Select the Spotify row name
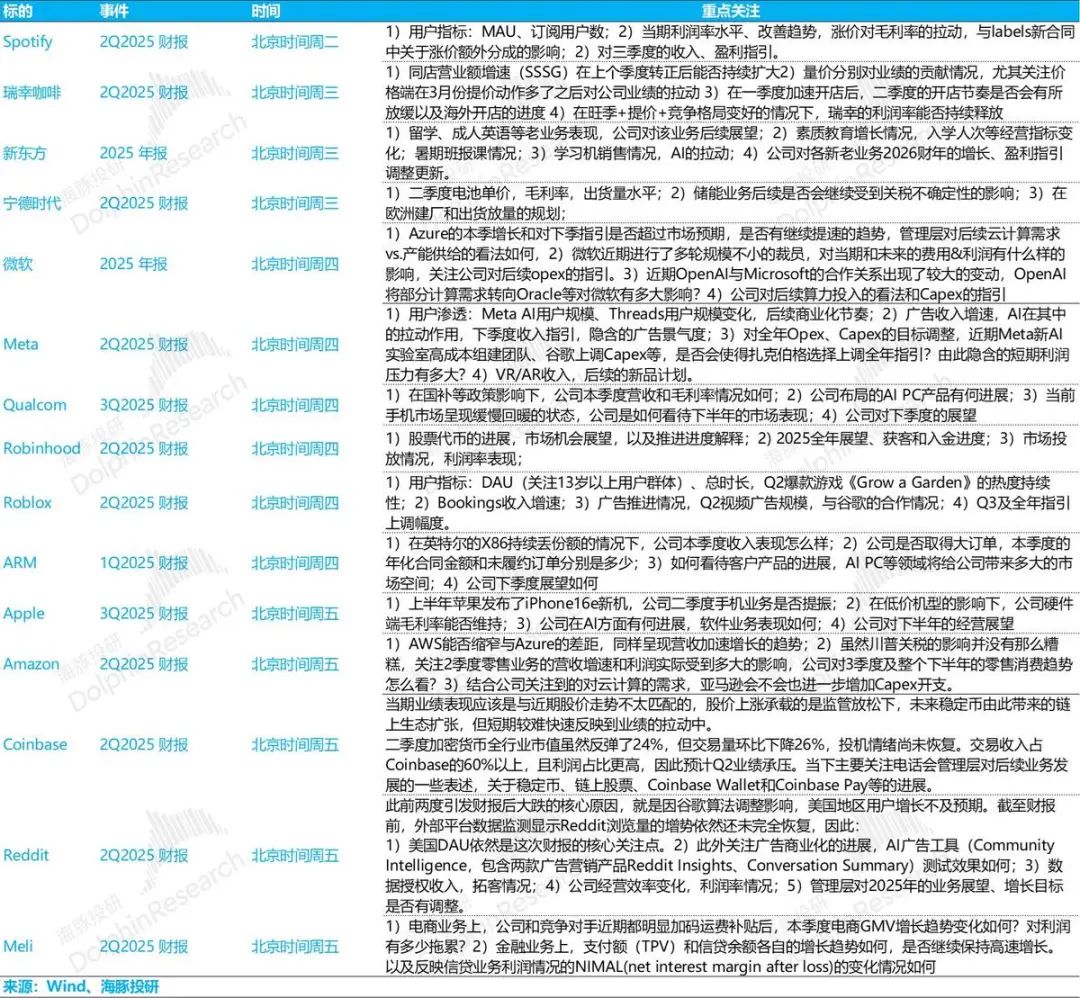Screen dimensions: 1080x998 tap(28, 42)
